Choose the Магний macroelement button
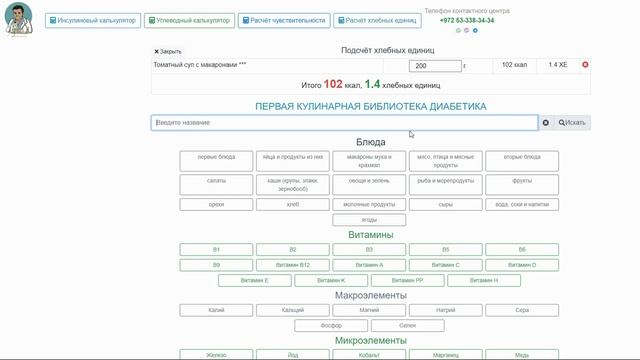The image size is (640, 360). pos(369,310)
